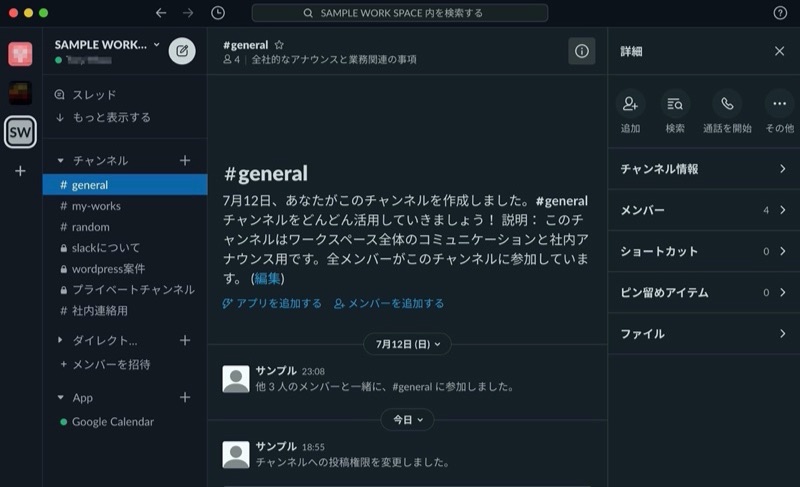800x487 pixels.
Task: Switch to the pink workspace icon
Action: 20,54
